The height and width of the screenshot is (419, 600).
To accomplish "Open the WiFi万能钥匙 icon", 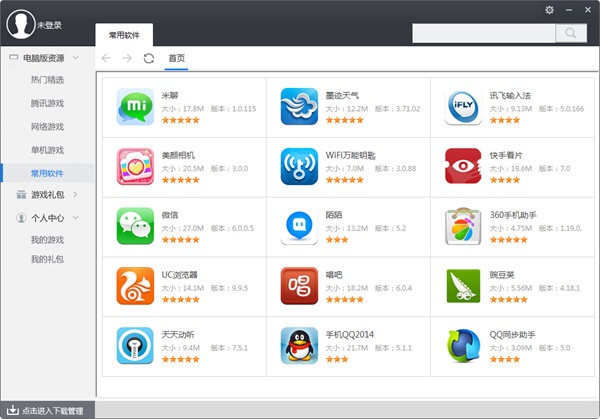I will point(299,166).
